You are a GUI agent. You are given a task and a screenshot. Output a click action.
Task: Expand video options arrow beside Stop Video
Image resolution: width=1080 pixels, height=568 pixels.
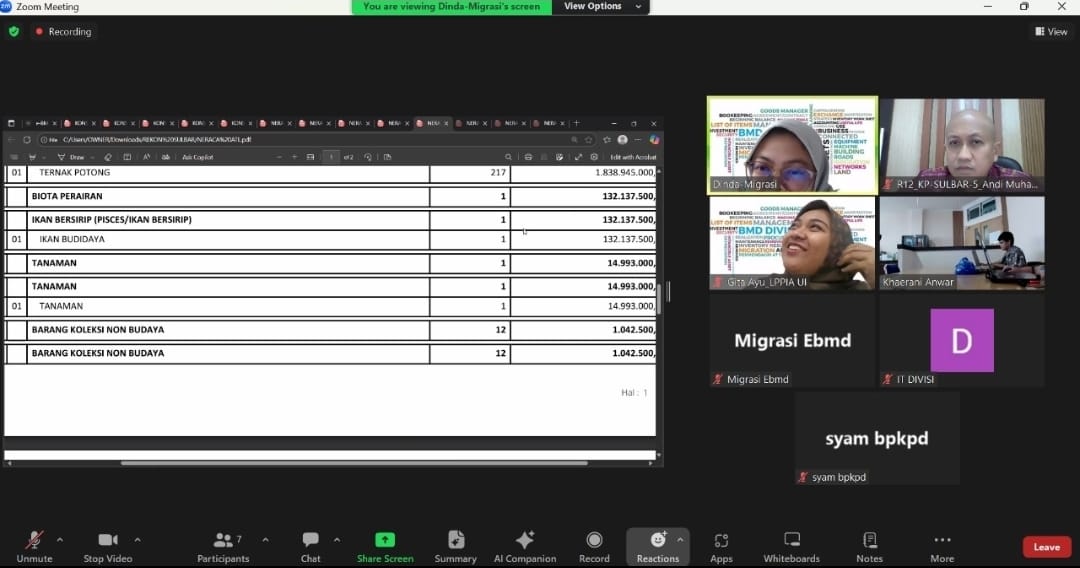click(x=137, y=540)
